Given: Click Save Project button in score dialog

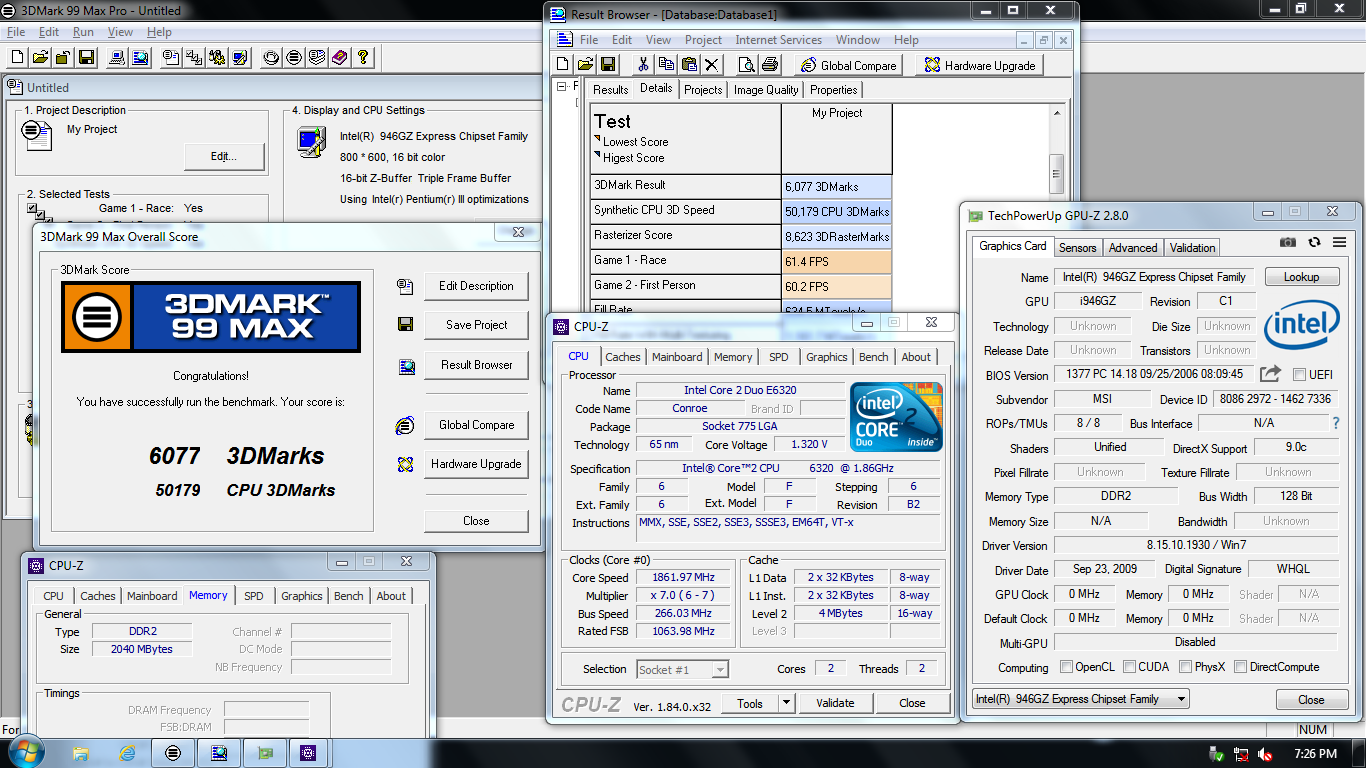Looking at the screenshot, I should 476,325.
